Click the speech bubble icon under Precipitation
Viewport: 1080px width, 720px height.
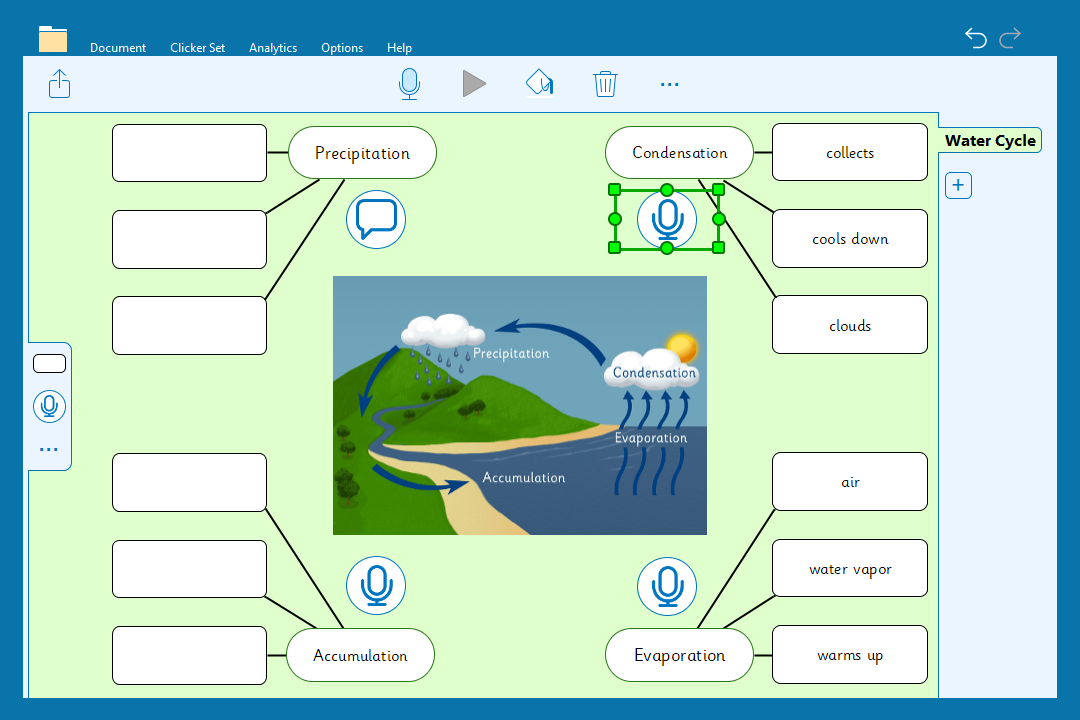pyautogui.click(x=376, y=219)
